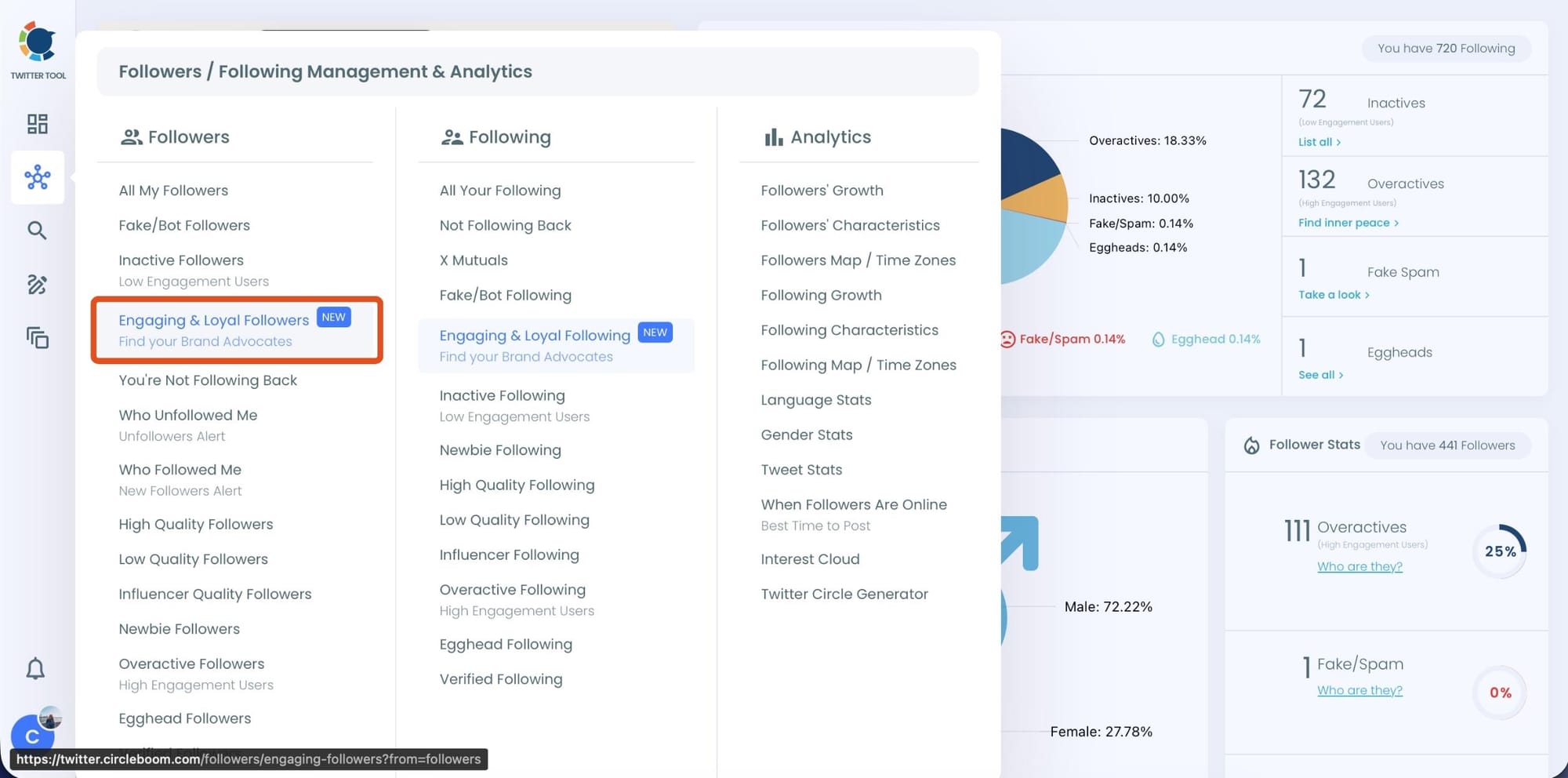This screenshot has height=778, width=1568.
Task: Open the dashboard grid icon in sidebar
Action: (x=37, y=124)
